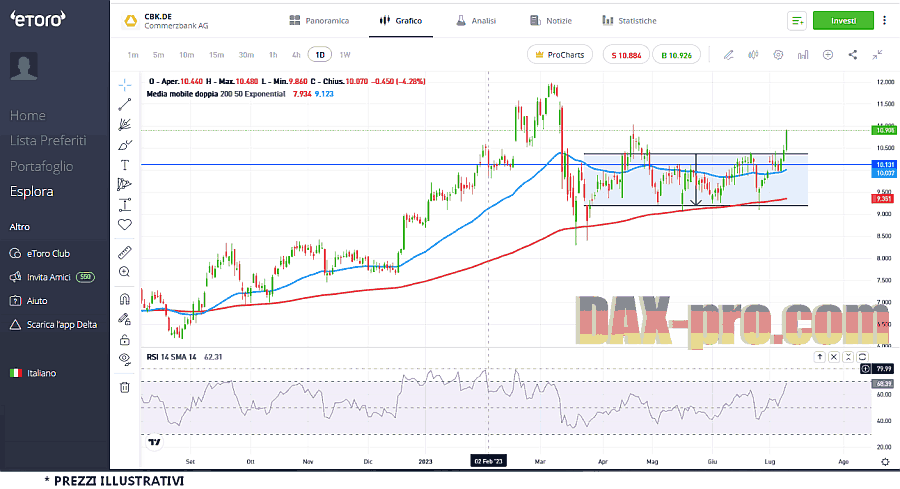Image resolution: width=900 pixels, height=489 pixels.
Task: Click the buy price B 10.926 button
Action: click(x=677, y=55)
